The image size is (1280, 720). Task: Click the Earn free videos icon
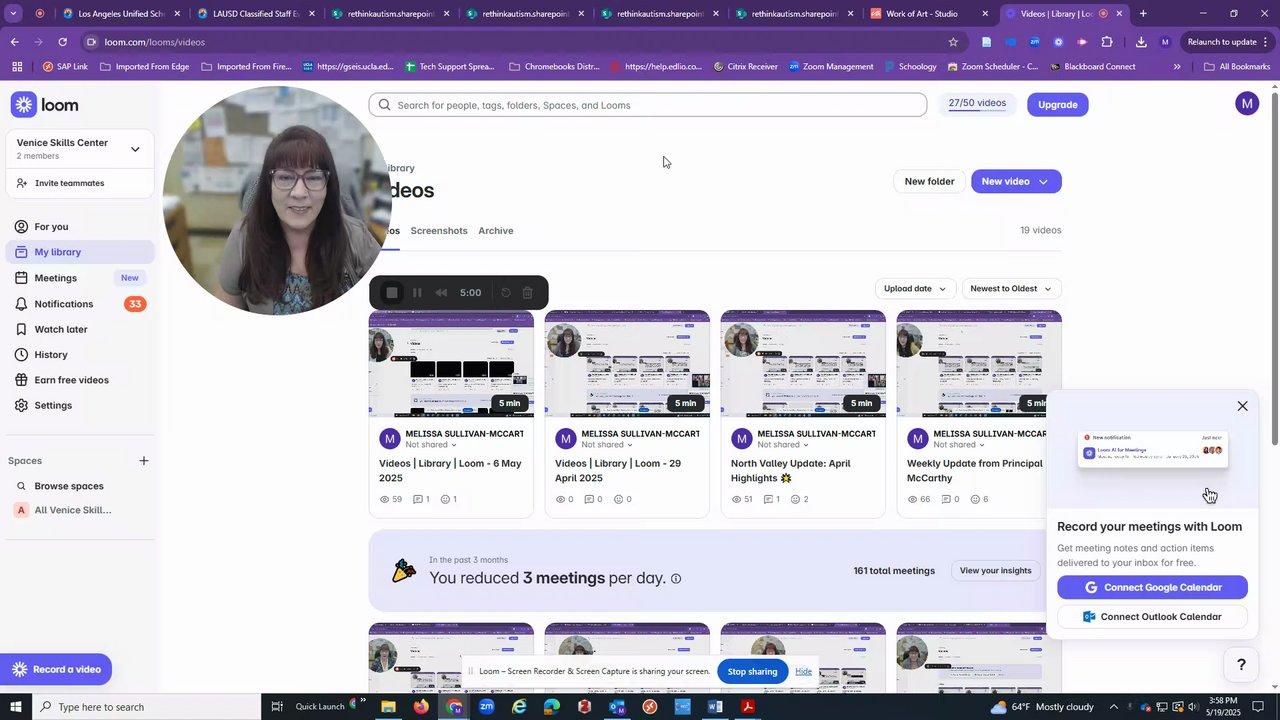[21, 380]
